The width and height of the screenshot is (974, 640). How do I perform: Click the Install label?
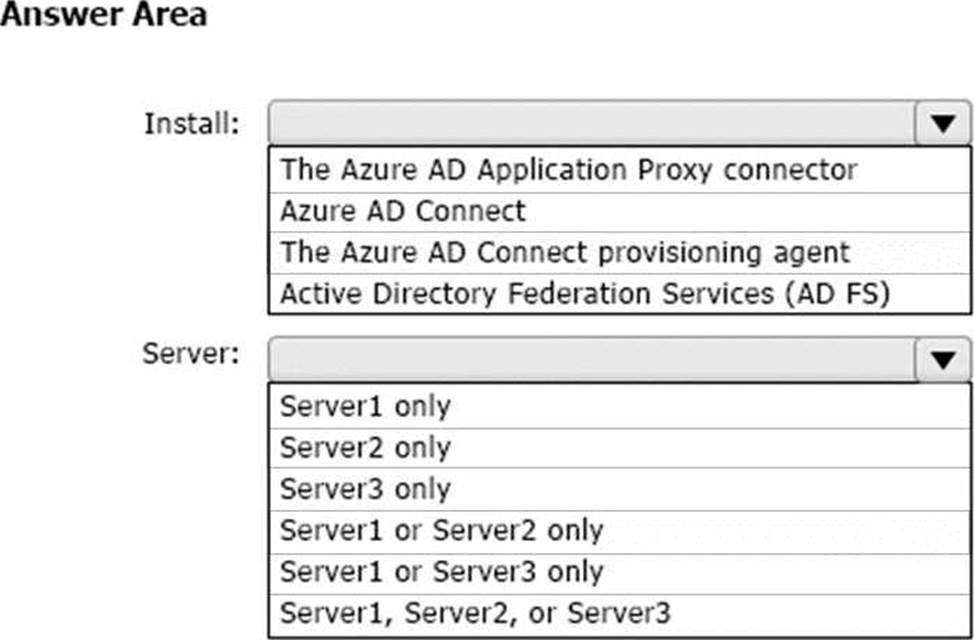coord(191,123)
